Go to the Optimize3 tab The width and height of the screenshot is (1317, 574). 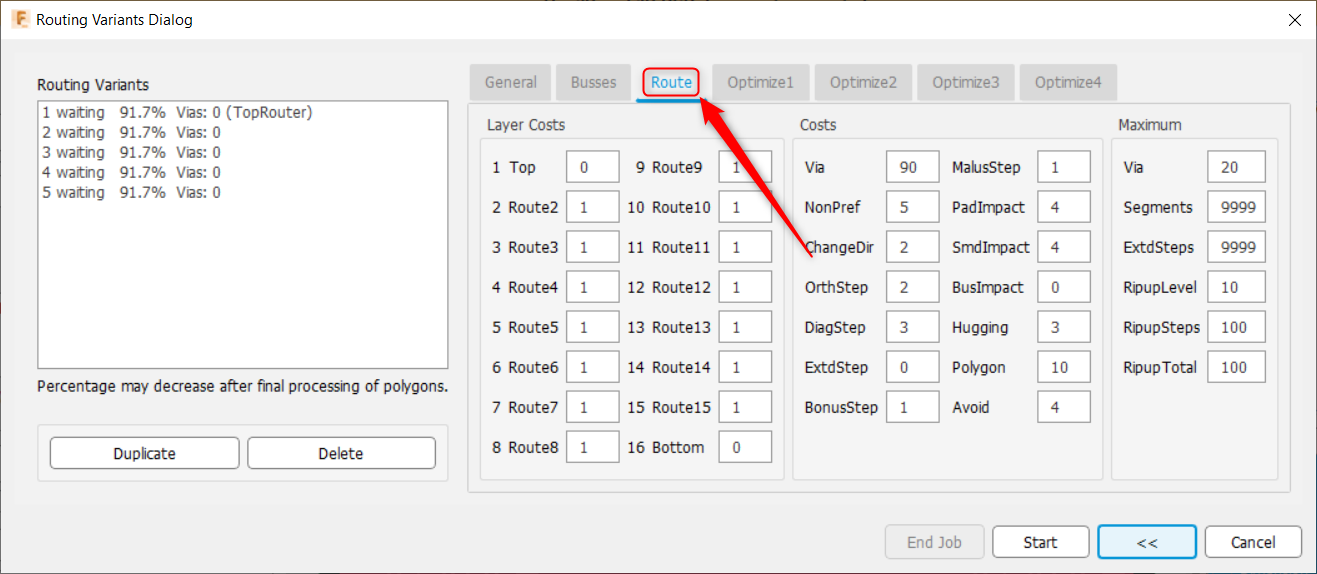tap(965, 83)
